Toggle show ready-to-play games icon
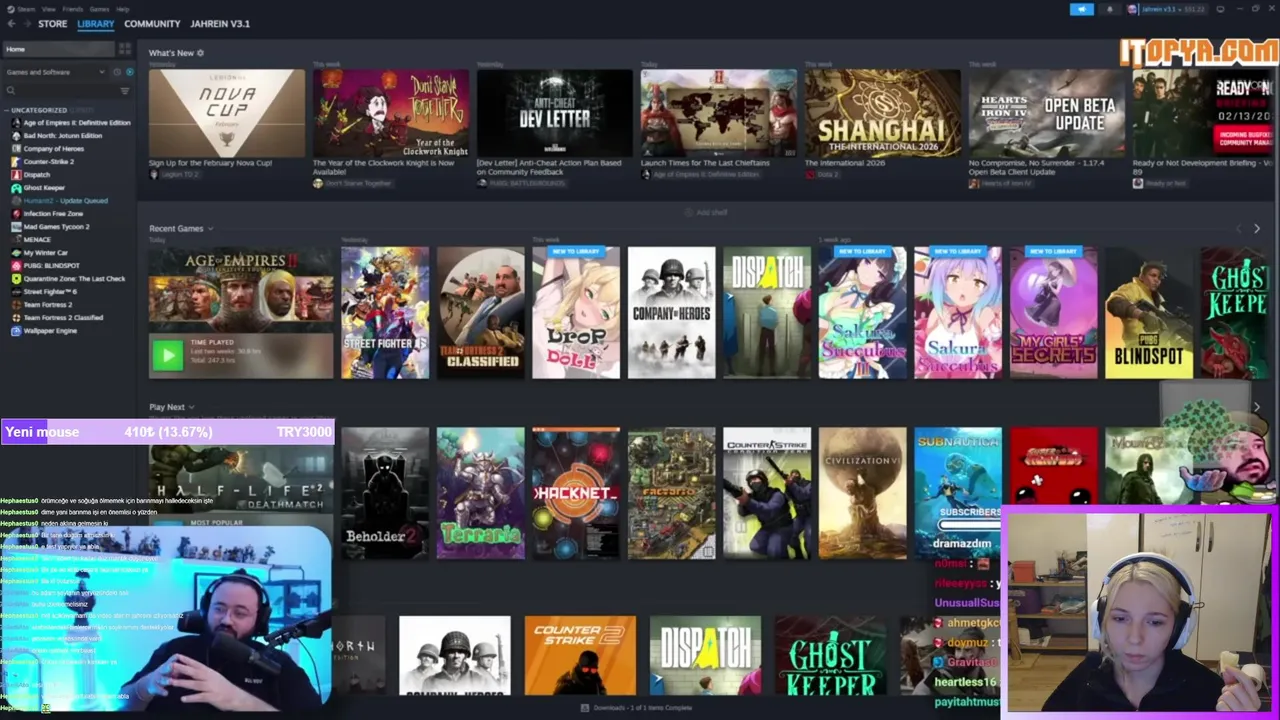This screenshot has width=1280, height=720. pos(129,72)
